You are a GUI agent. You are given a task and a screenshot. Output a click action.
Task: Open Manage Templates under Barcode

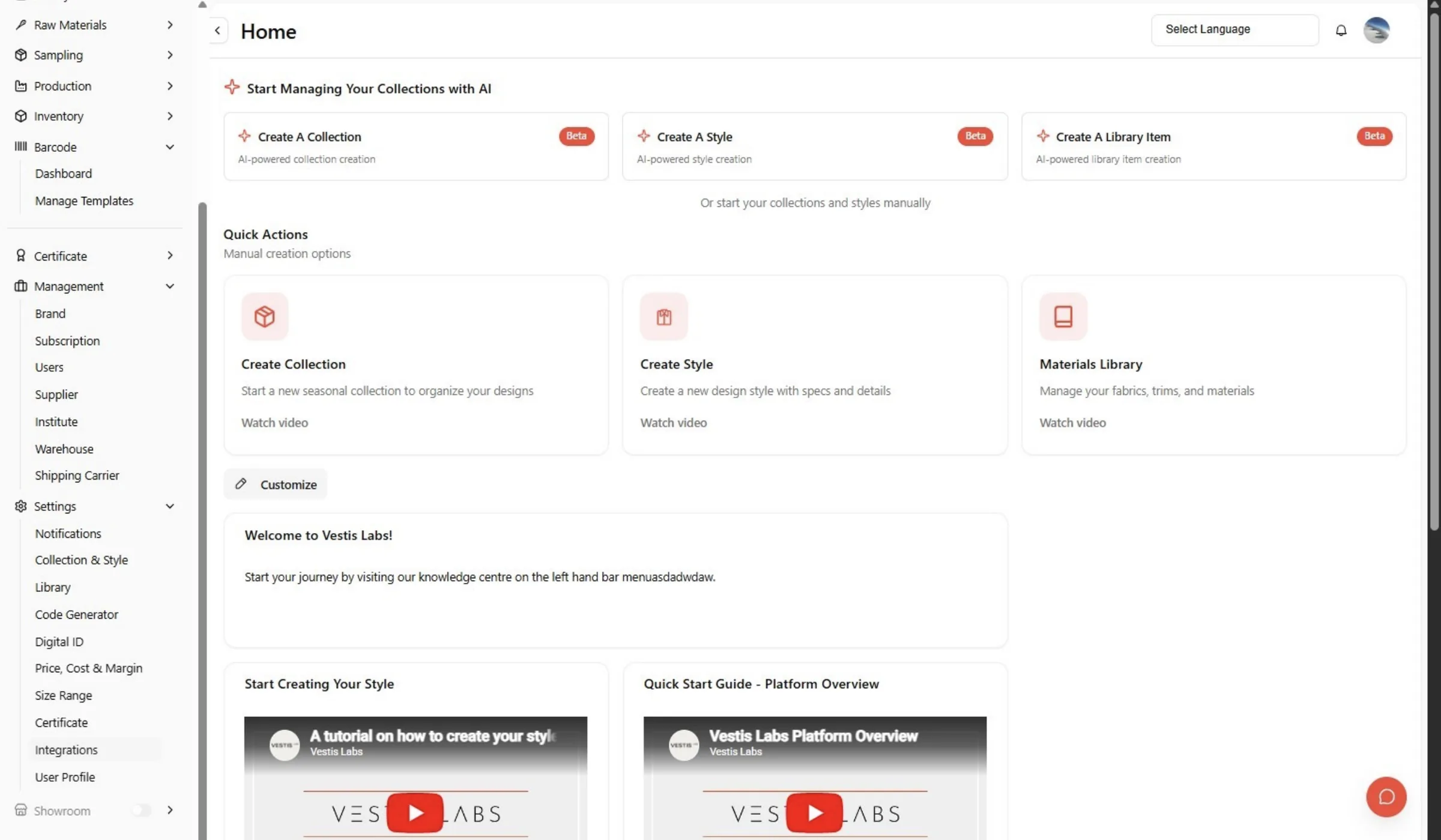[84, 201]
